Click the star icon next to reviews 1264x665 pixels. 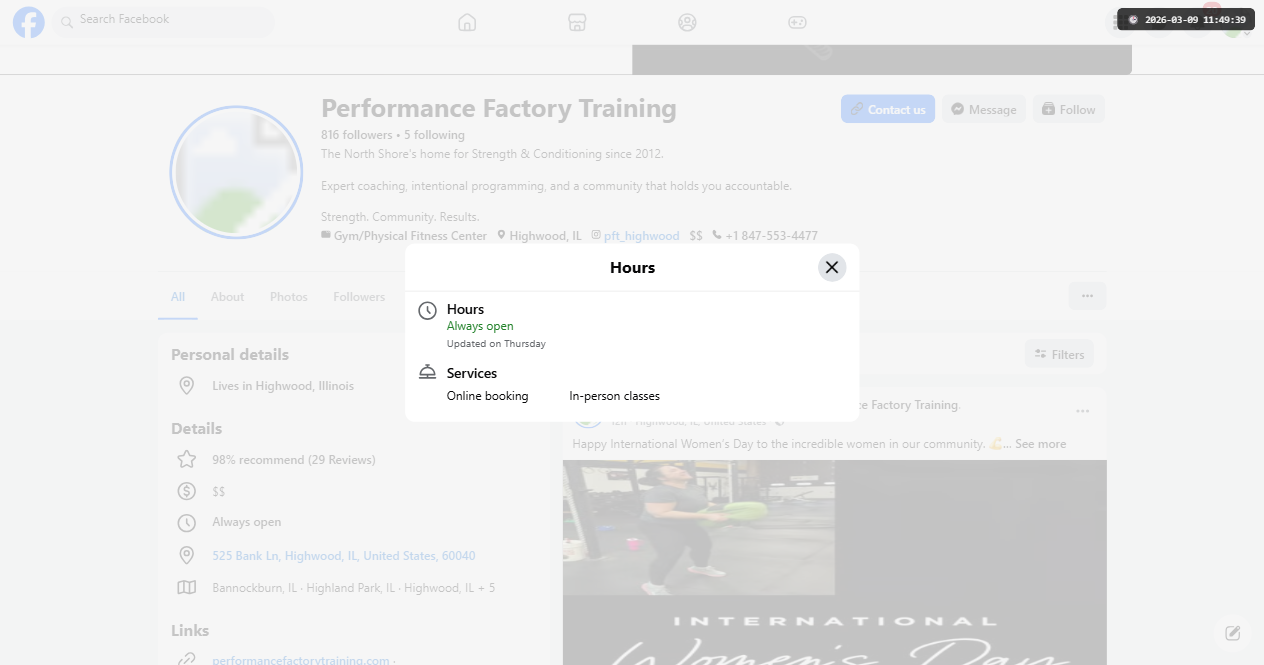click(186, 460)
